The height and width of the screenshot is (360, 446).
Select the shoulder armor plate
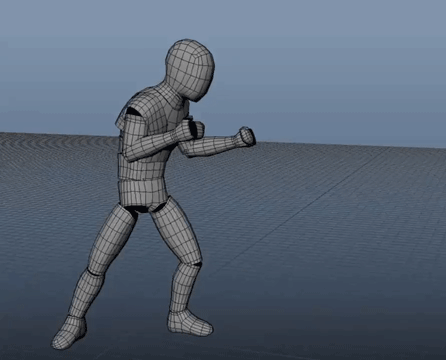(128, 107)
